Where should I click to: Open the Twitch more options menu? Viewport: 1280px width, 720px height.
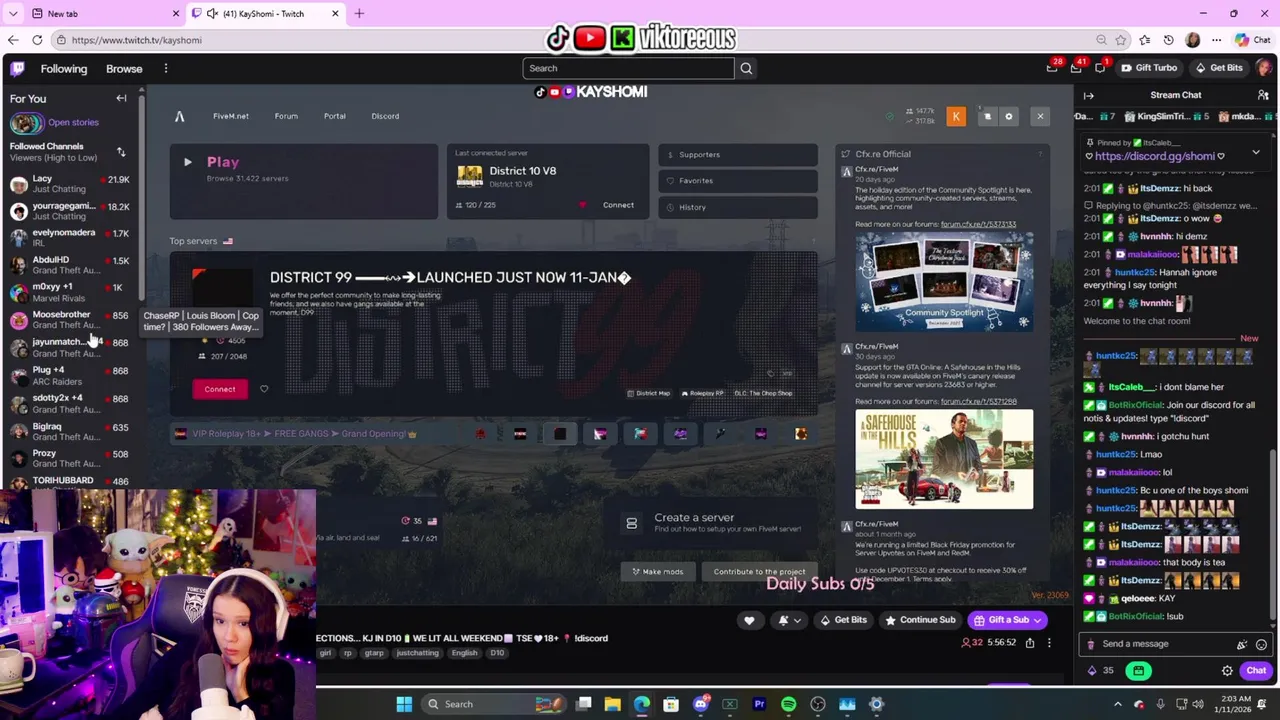(166, 68)
